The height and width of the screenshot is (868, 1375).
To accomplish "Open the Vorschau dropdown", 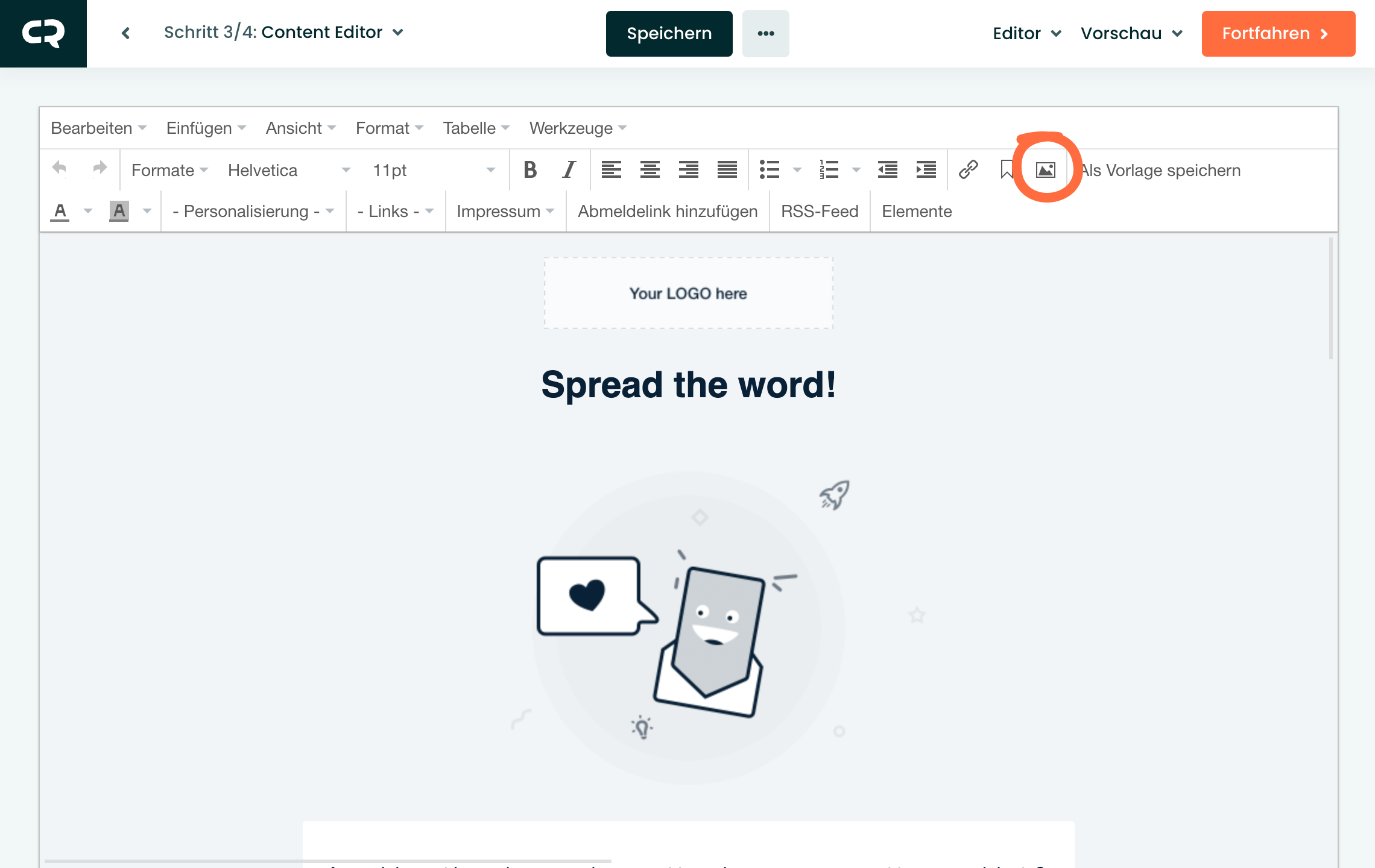I will coord(1132,34).
